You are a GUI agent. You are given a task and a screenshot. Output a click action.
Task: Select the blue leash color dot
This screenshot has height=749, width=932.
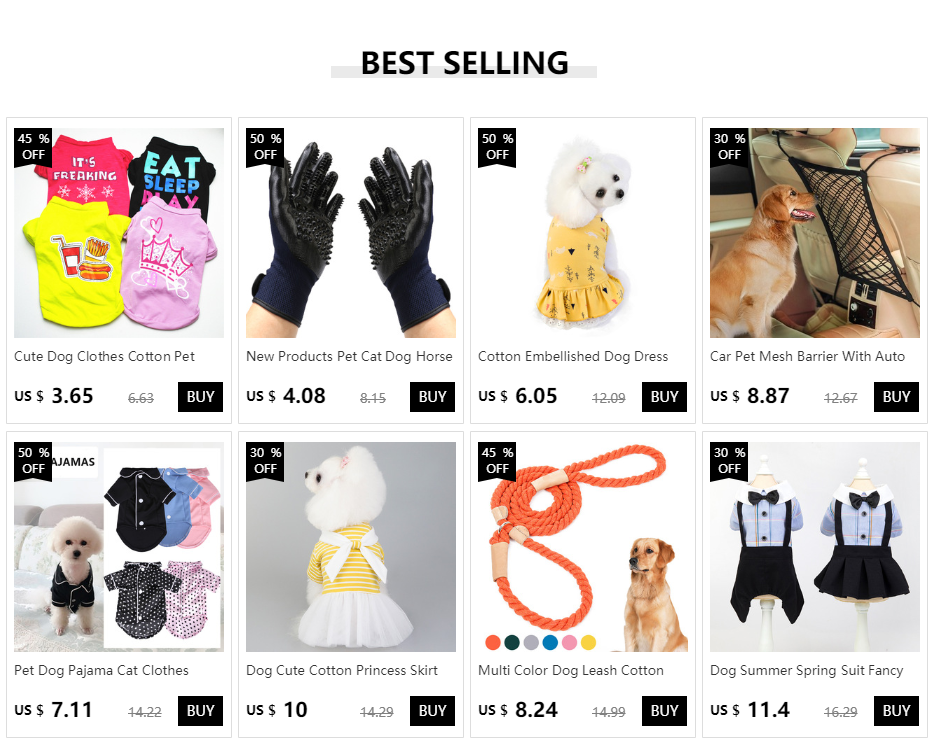[550, 642]
